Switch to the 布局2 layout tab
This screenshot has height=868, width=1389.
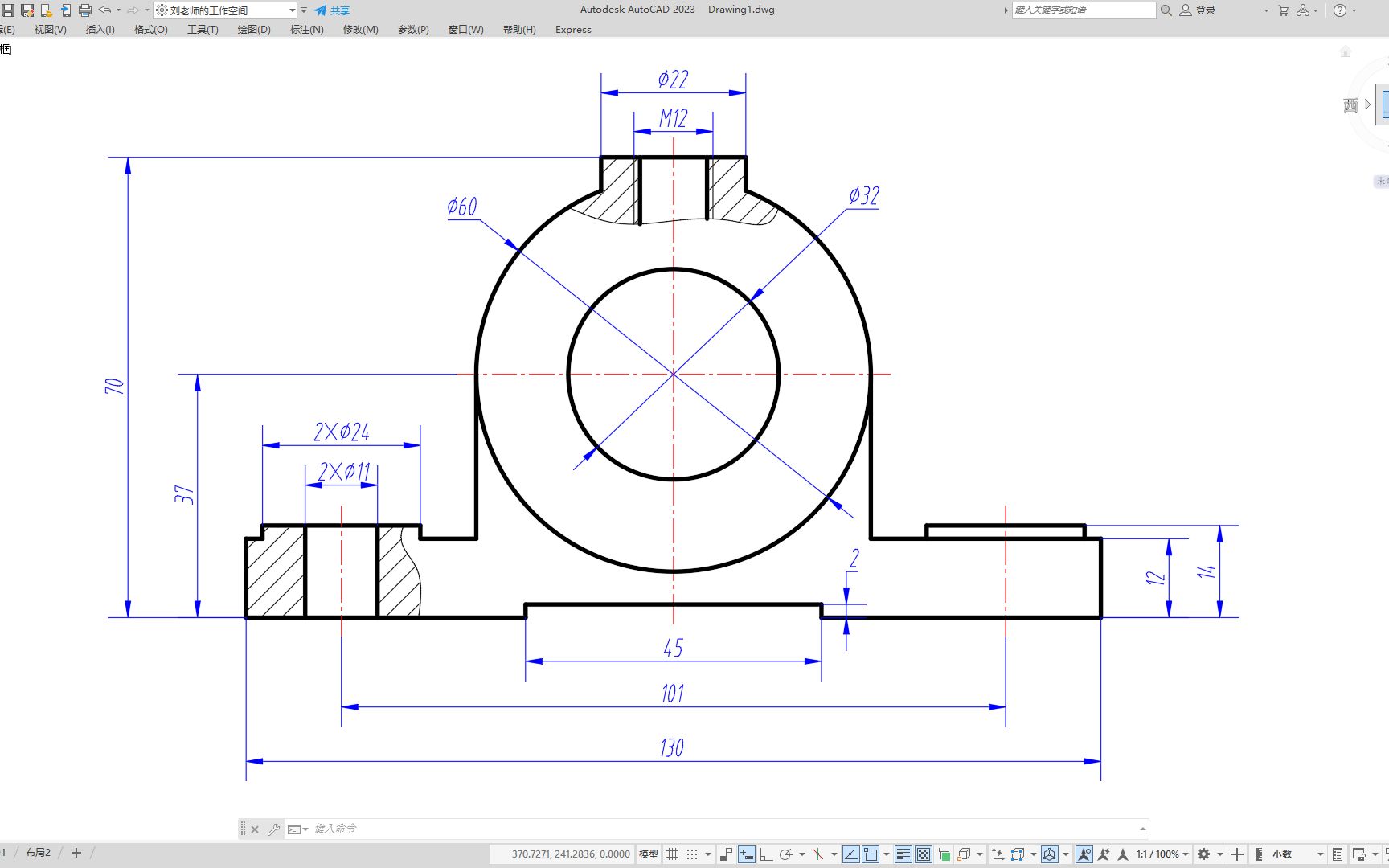click(x=38, y=853)
